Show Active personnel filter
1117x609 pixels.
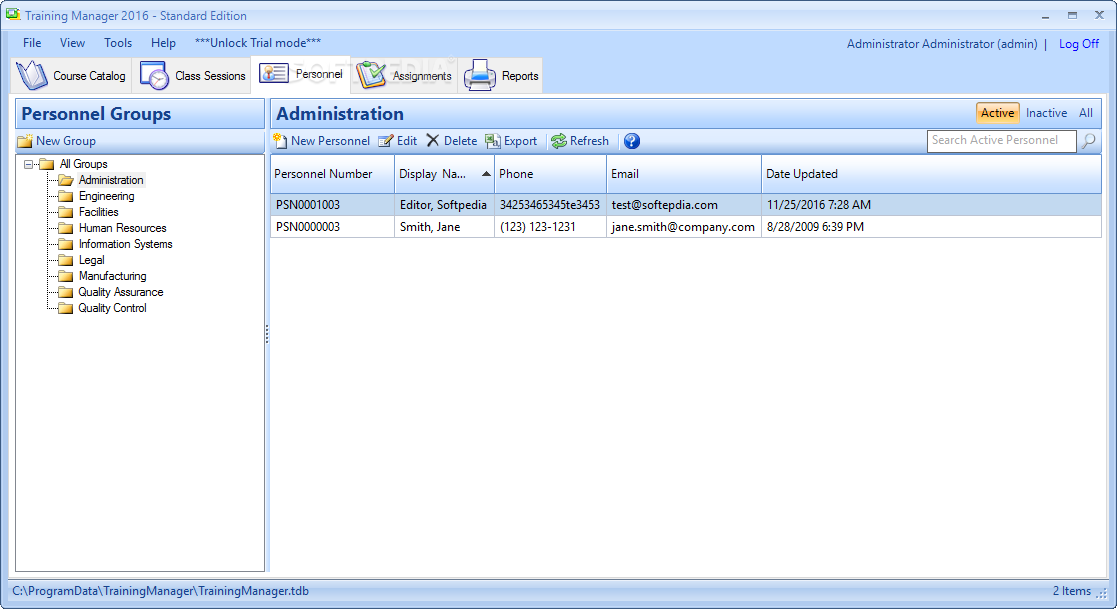[x=997, y=113]
